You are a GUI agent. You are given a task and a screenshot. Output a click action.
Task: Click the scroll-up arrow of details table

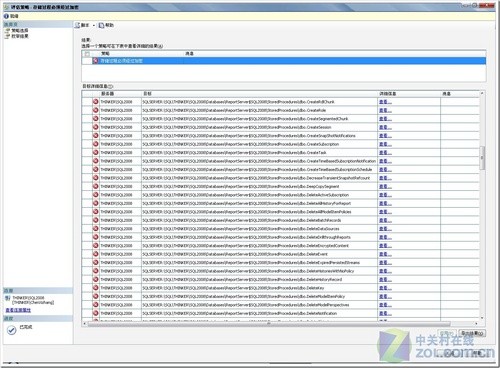[x=482, y=93]
